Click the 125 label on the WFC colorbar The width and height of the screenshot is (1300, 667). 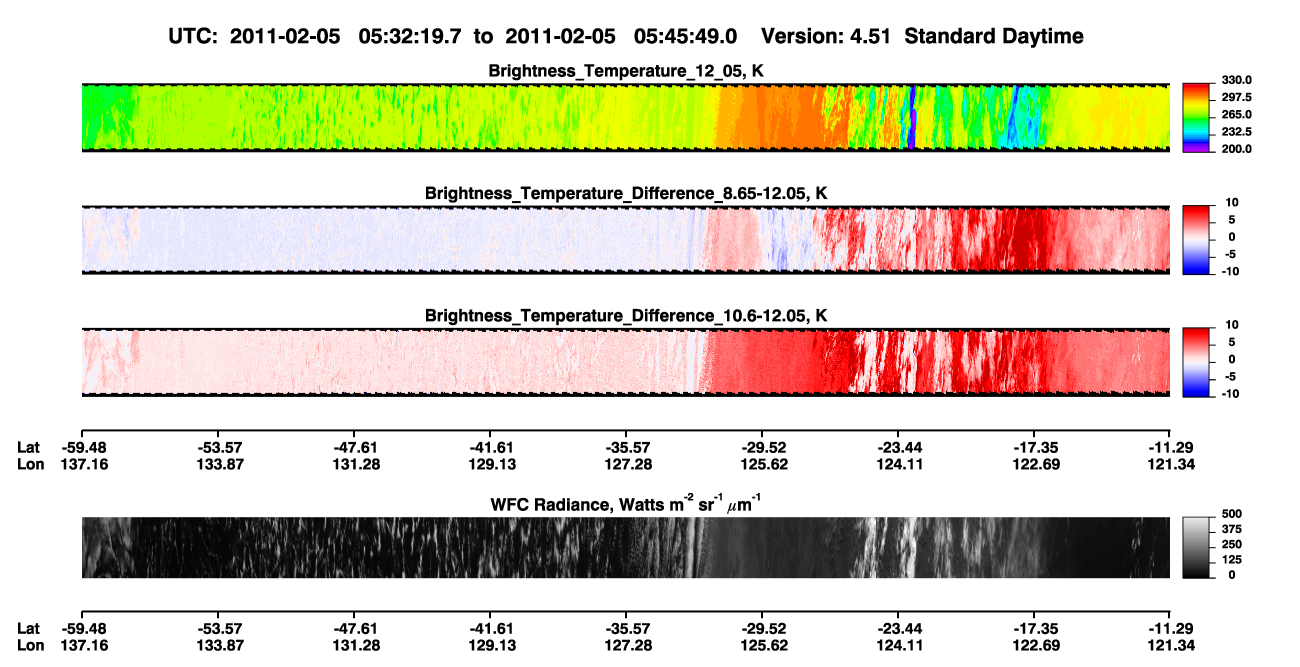pyautogui.click(x=1232, y=559)
